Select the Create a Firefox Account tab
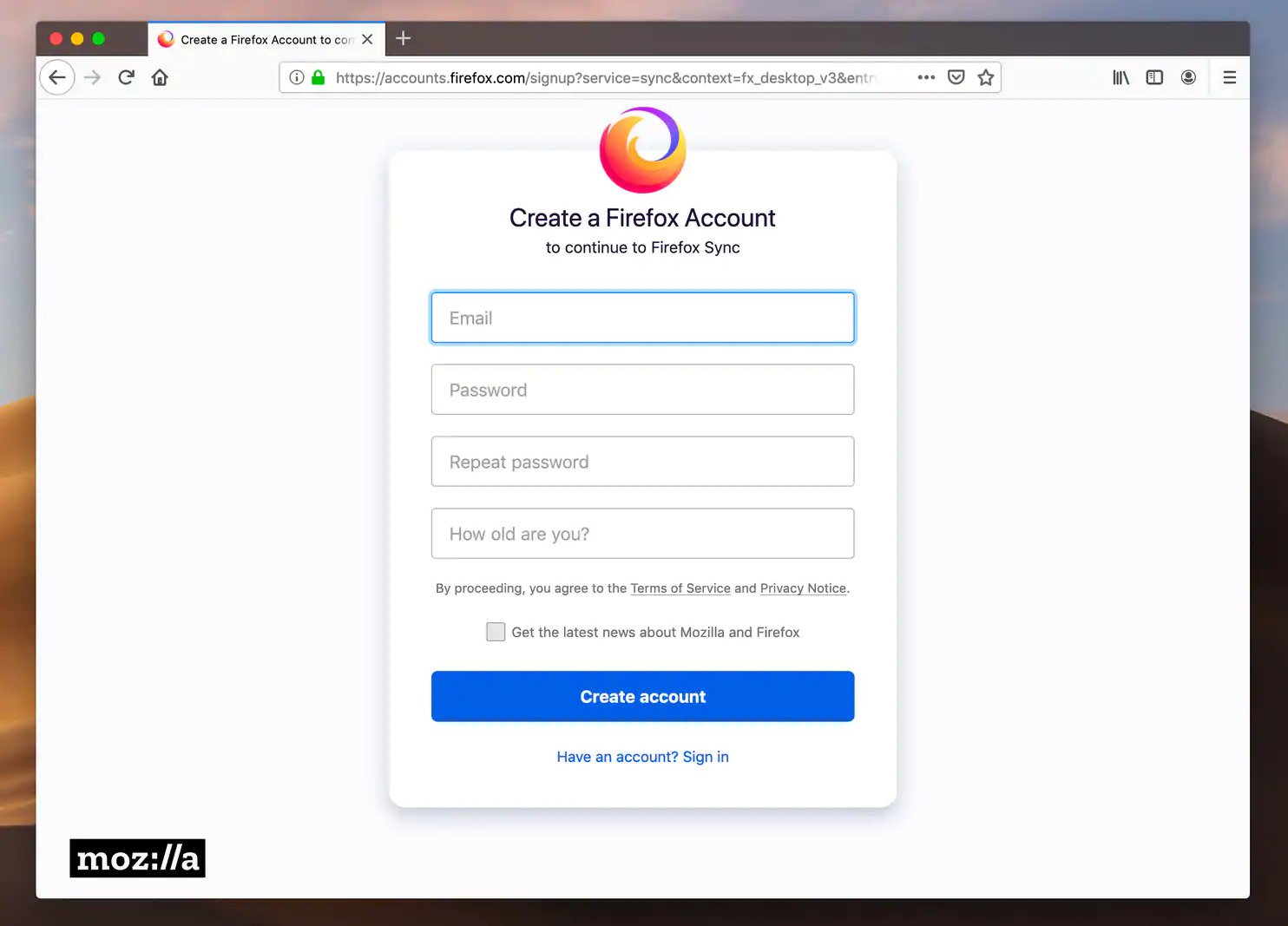The height and width of the screenshot is (926, 1288). (266, 39)
